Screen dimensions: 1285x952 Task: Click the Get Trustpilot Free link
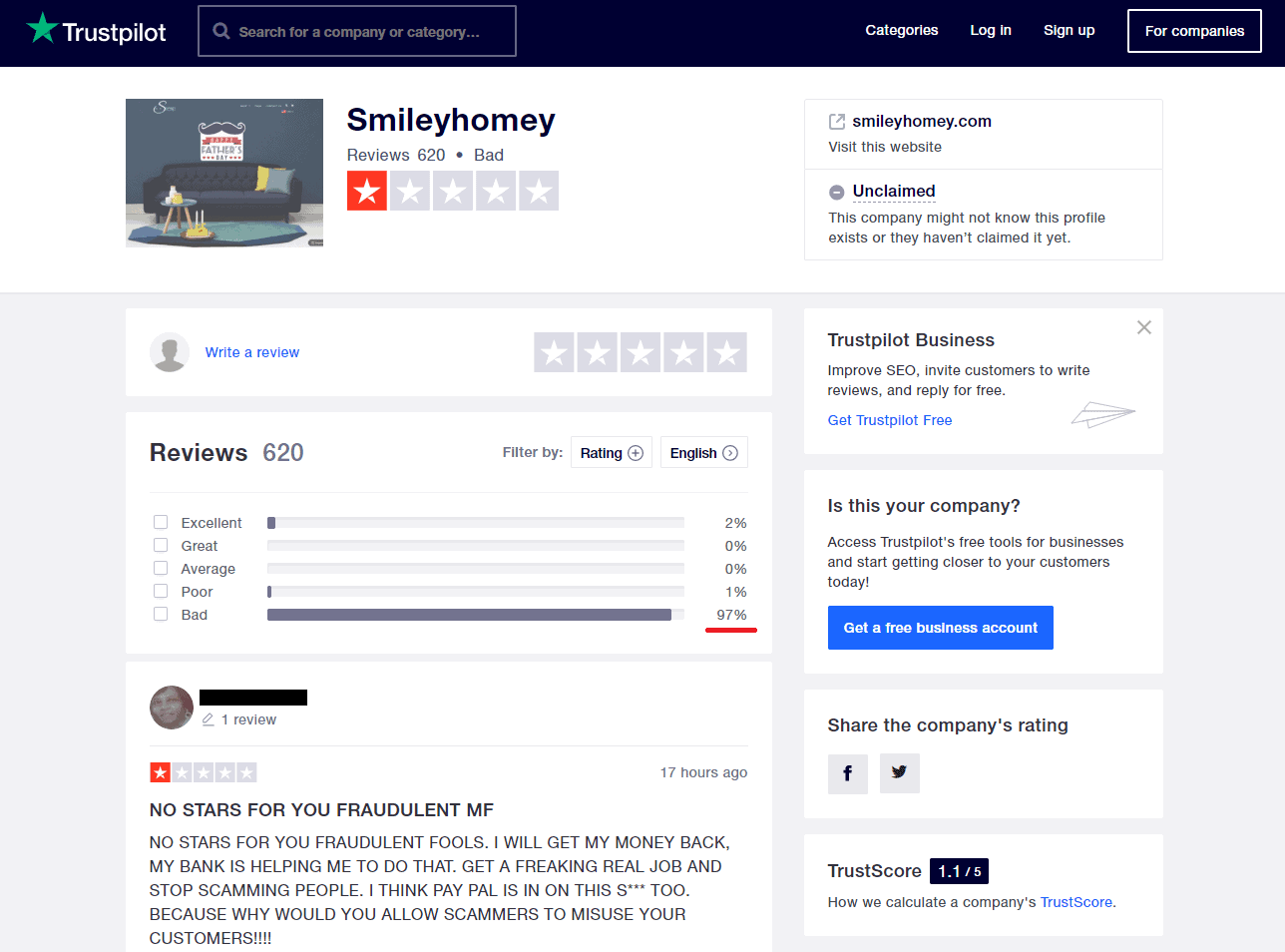[x=890, y=420]
